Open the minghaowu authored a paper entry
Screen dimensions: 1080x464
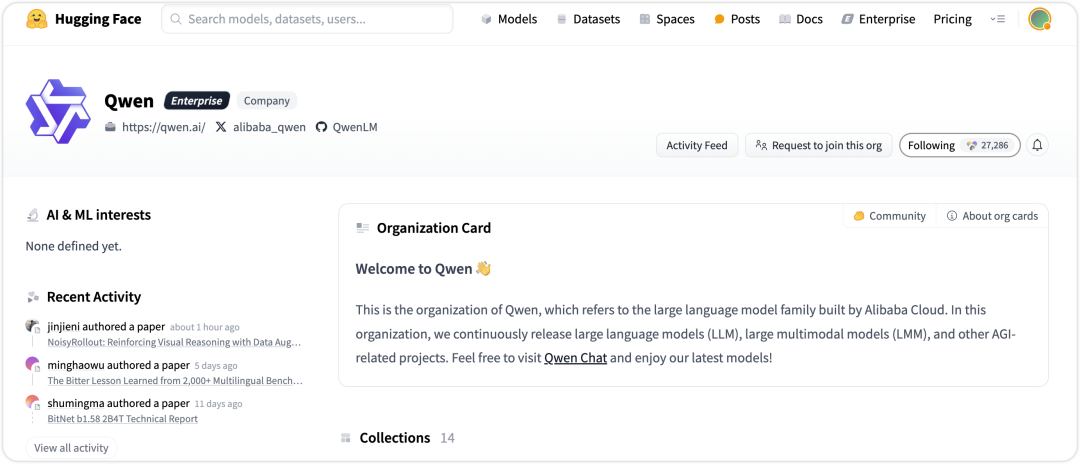118,366
